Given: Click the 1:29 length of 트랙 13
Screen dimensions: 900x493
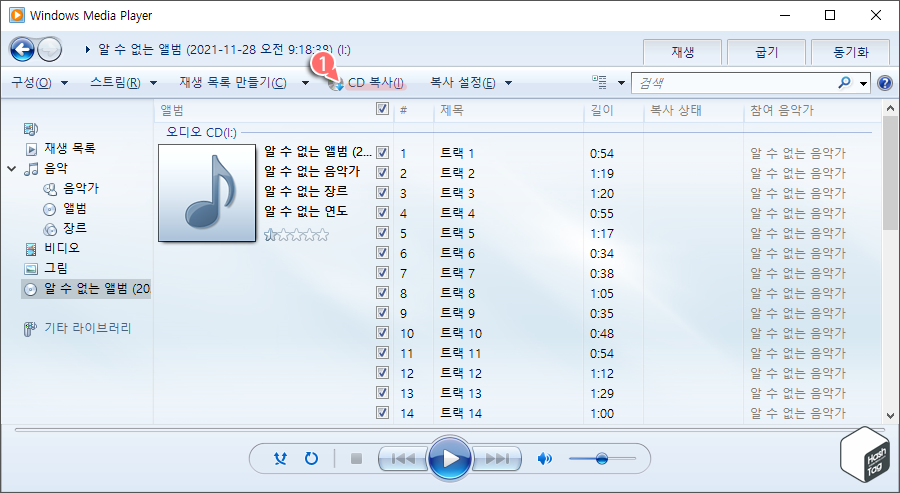Looking at the screenshot, I should [x=602, y=393].
